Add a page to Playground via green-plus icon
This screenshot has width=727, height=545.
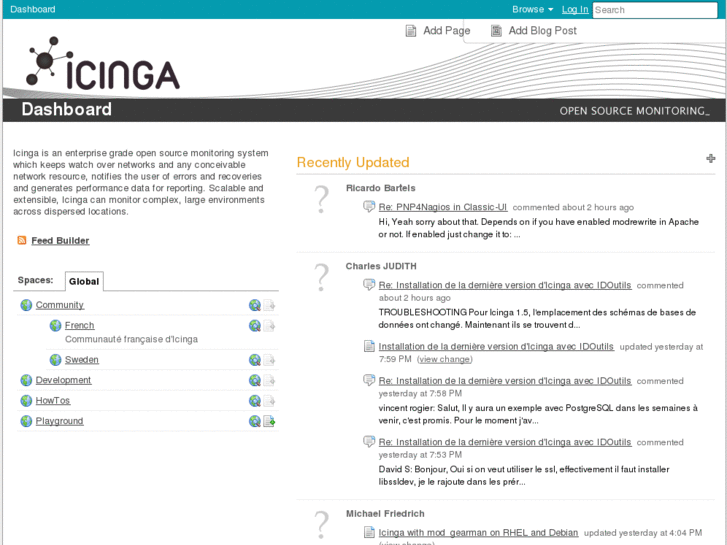[269, 421]
